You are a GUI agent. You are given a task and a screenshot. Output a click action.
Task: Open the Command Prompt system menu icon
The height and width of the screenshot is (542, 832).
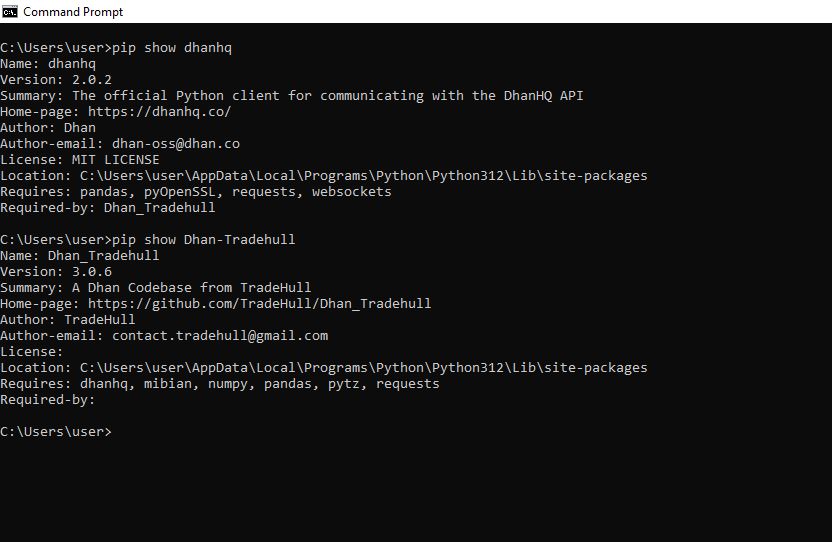point(10,12)
